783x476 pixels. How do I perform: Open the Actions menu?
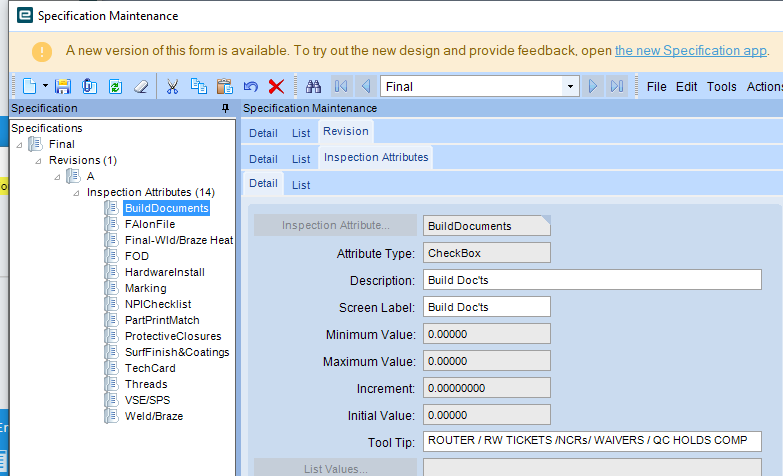(x=764, y=86)
